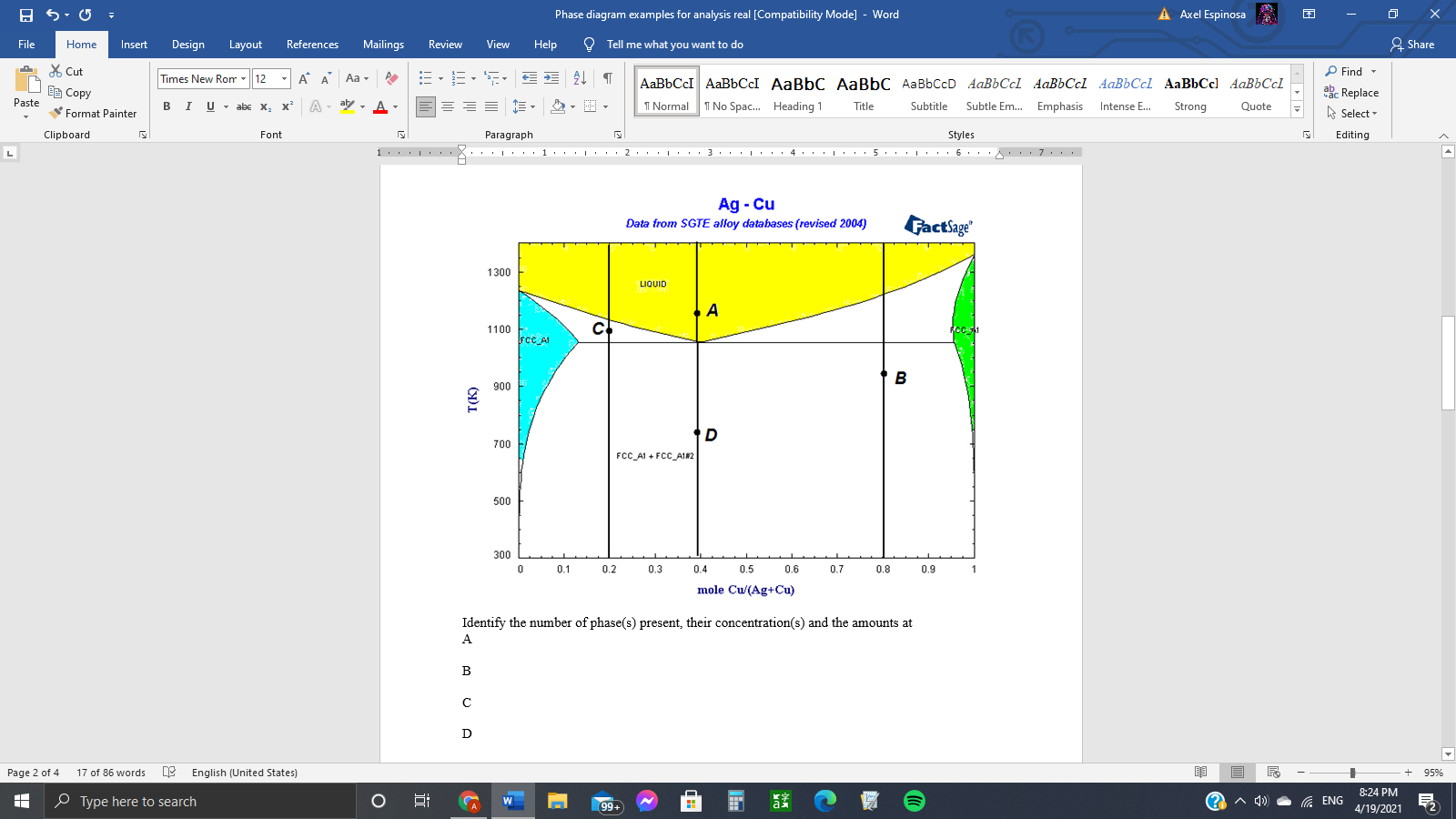Open font color picker arrow
The height and width of the screenshot is (819, 1456).
pyautogui.click(x=396, y=106)
